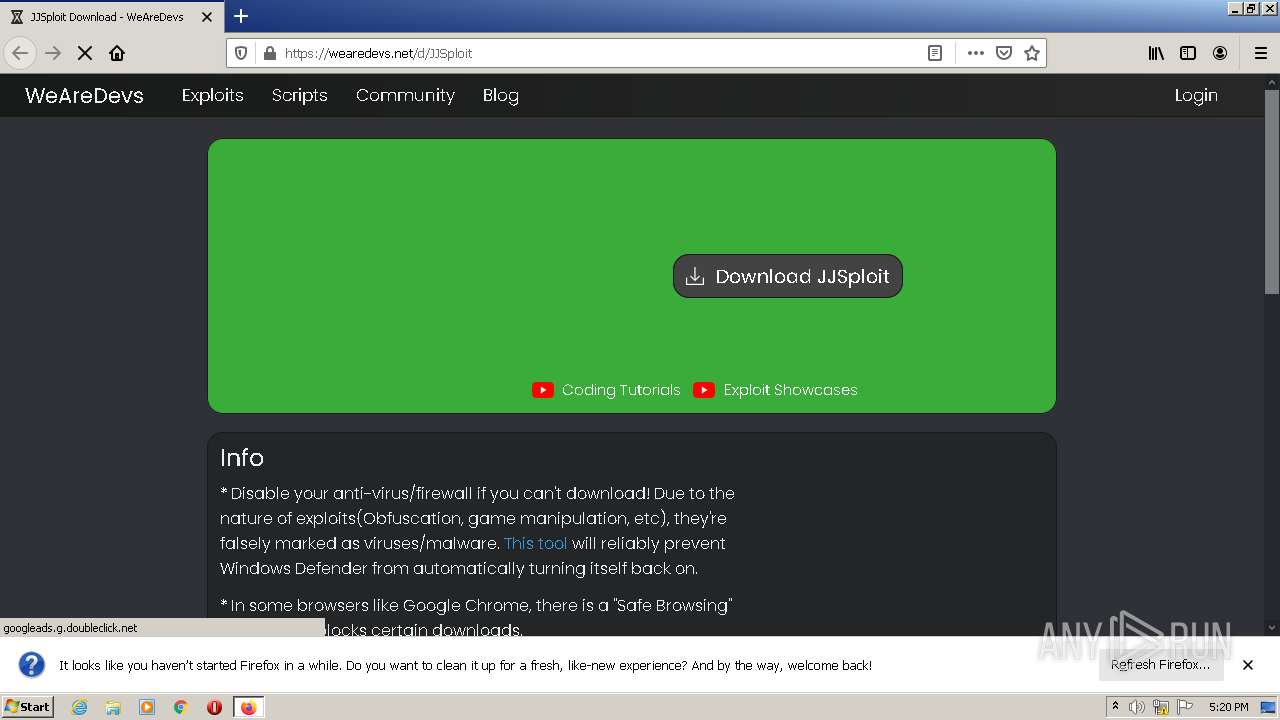Stop the page from loading
Image resolution: width=1280 pixels, height=720 pixels.
(85, 53)
